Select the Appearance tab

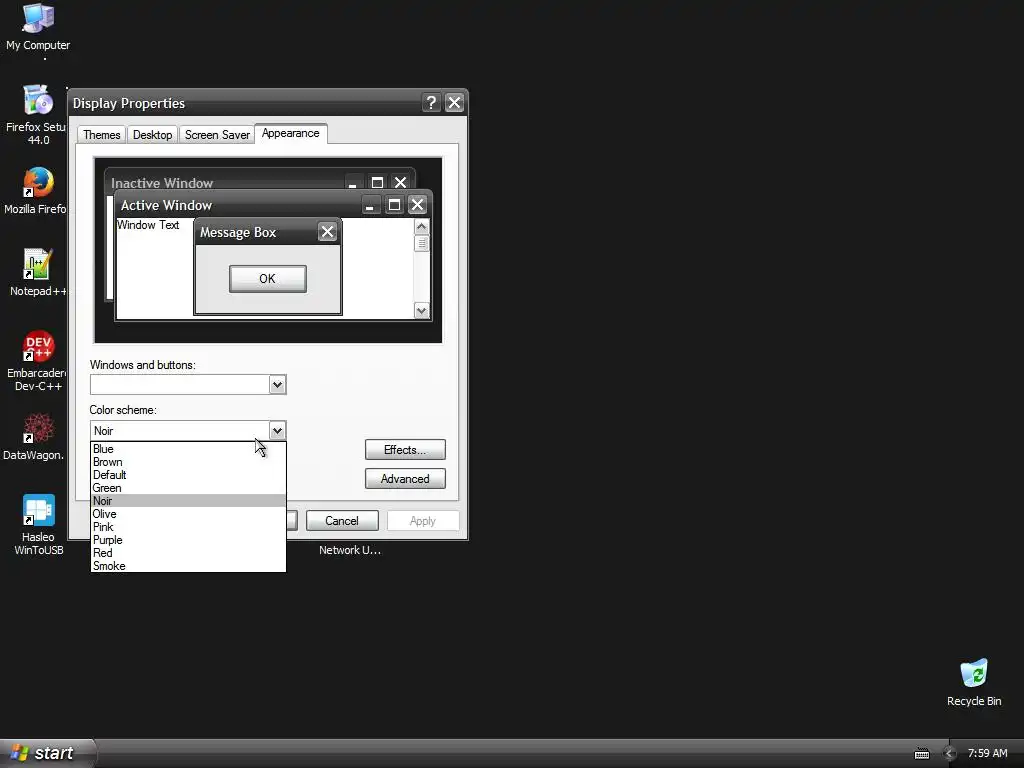tap(291, 133)
